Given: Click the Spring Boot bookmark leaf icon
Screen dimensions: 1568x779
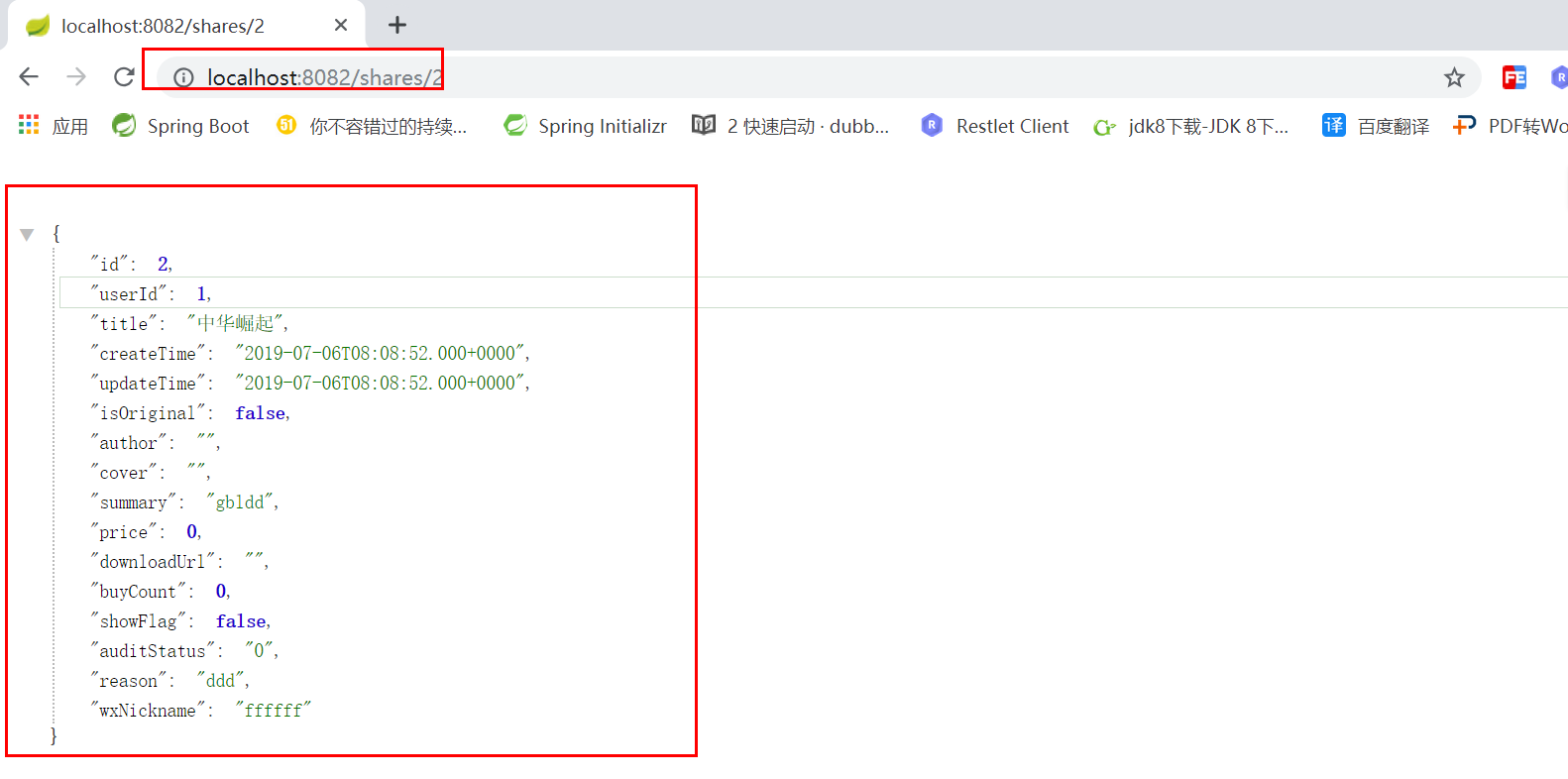Looking at the screenshot, I should [x=124, y=125].
